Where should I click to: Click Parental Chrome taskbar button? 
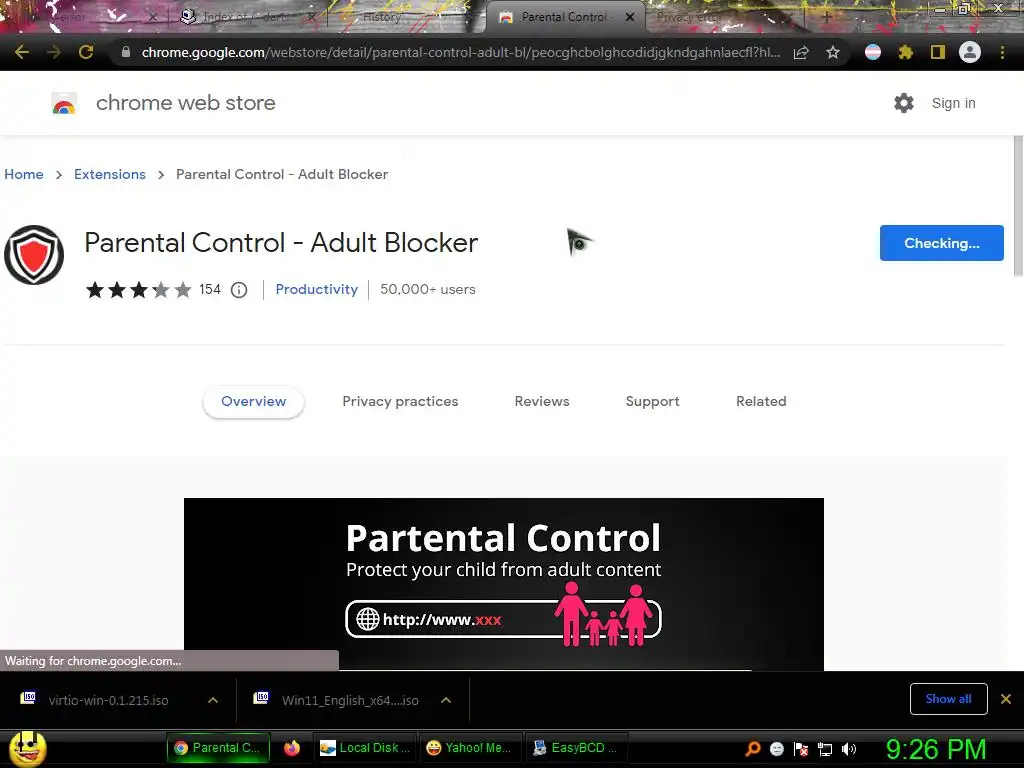(218, 748)
